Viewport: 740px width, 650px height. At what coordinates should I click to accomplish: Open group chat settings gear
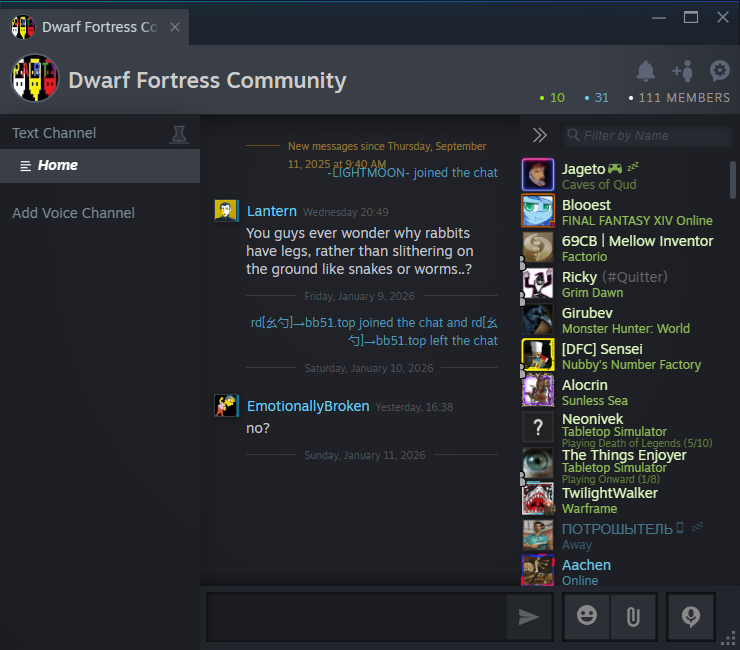click(719, 71)
